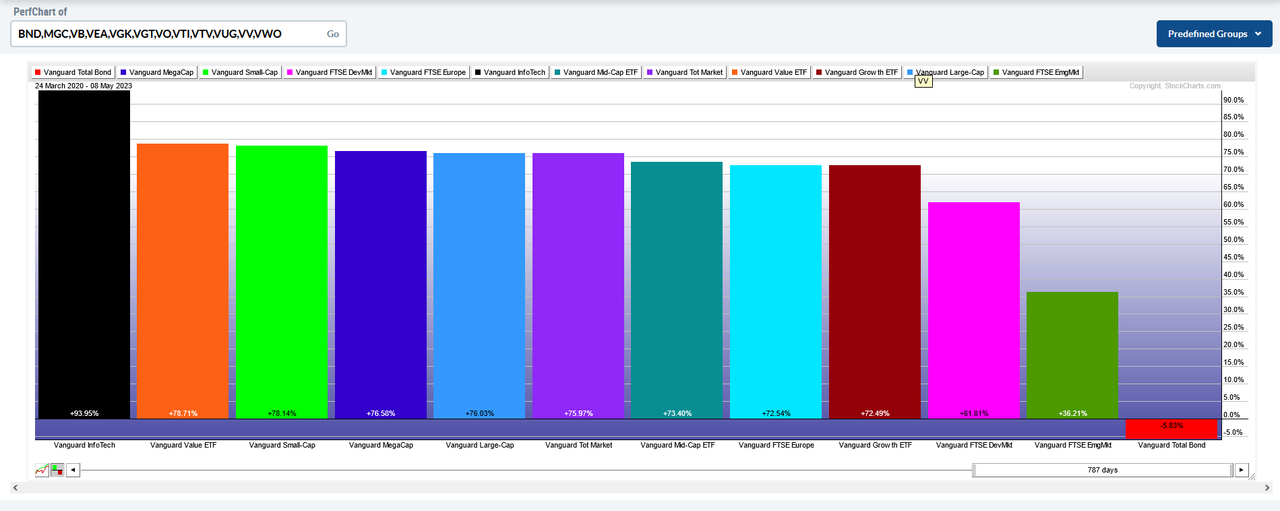
Task: Toggle Vanguard Large-Cap legend item
Action: (945, 72)
